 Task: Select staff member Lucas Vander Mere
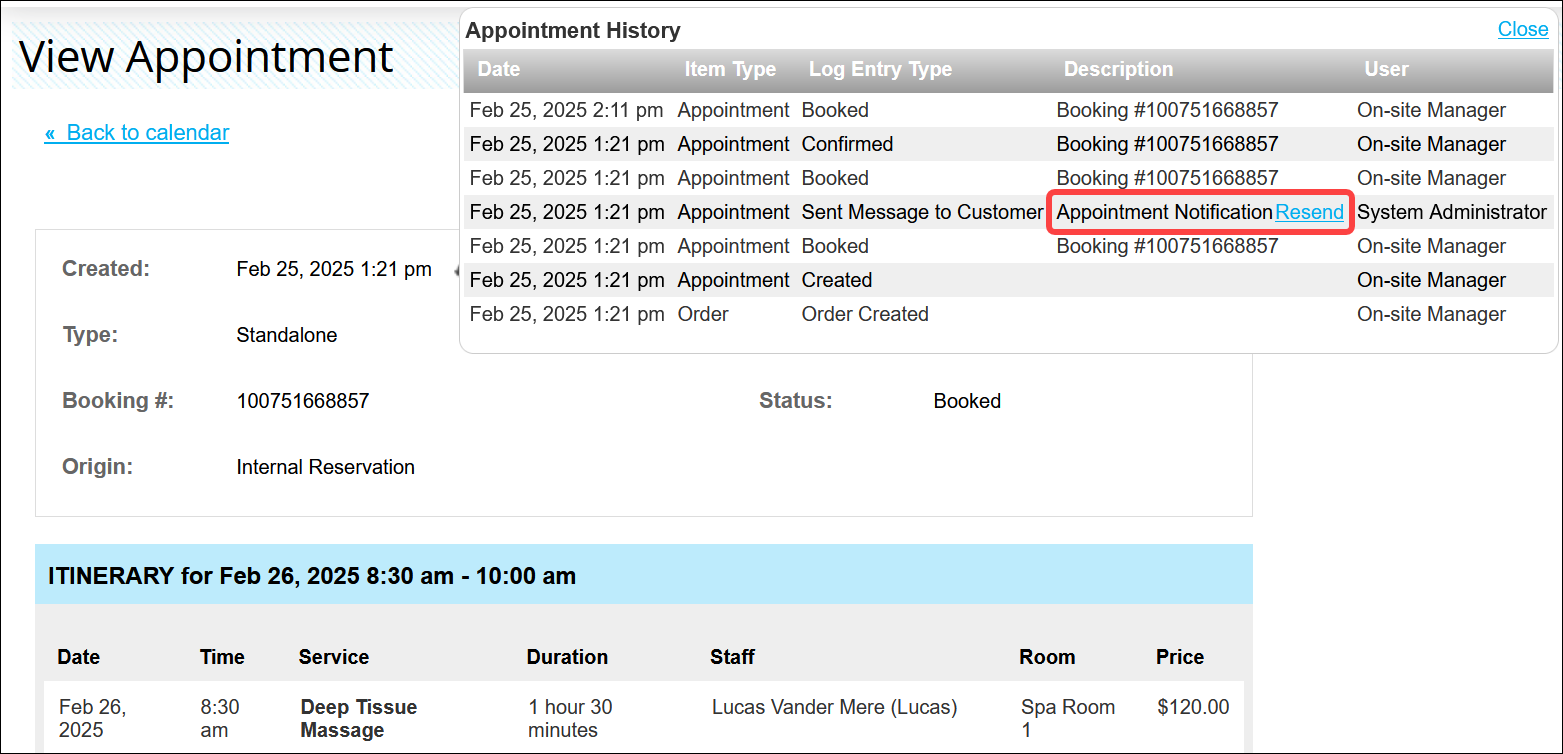tap(834, 707)
